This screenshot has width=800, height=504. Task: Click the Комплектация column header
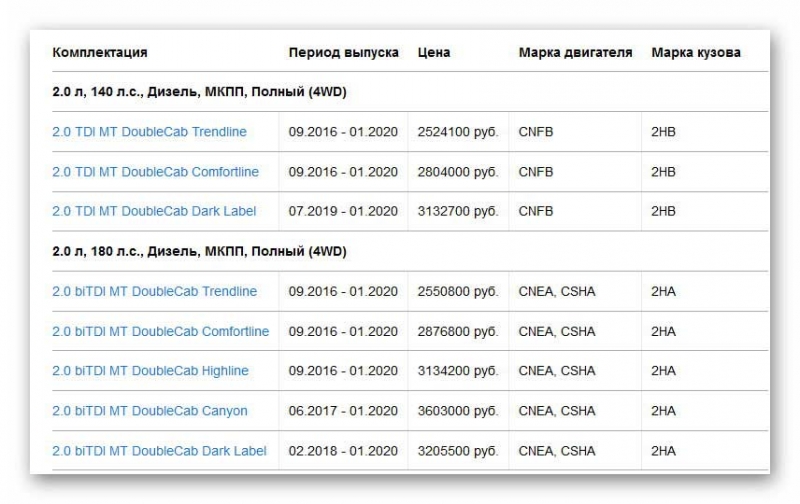(x=100, y=53)
